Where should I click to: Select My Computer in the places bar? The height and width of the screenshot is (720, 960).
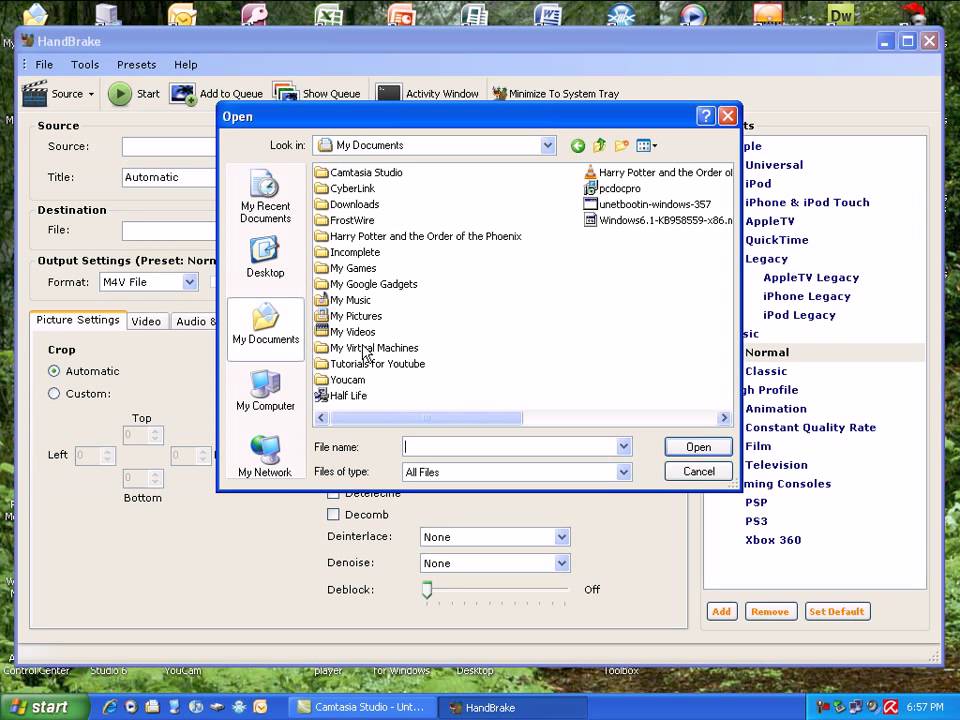(265, 391)
